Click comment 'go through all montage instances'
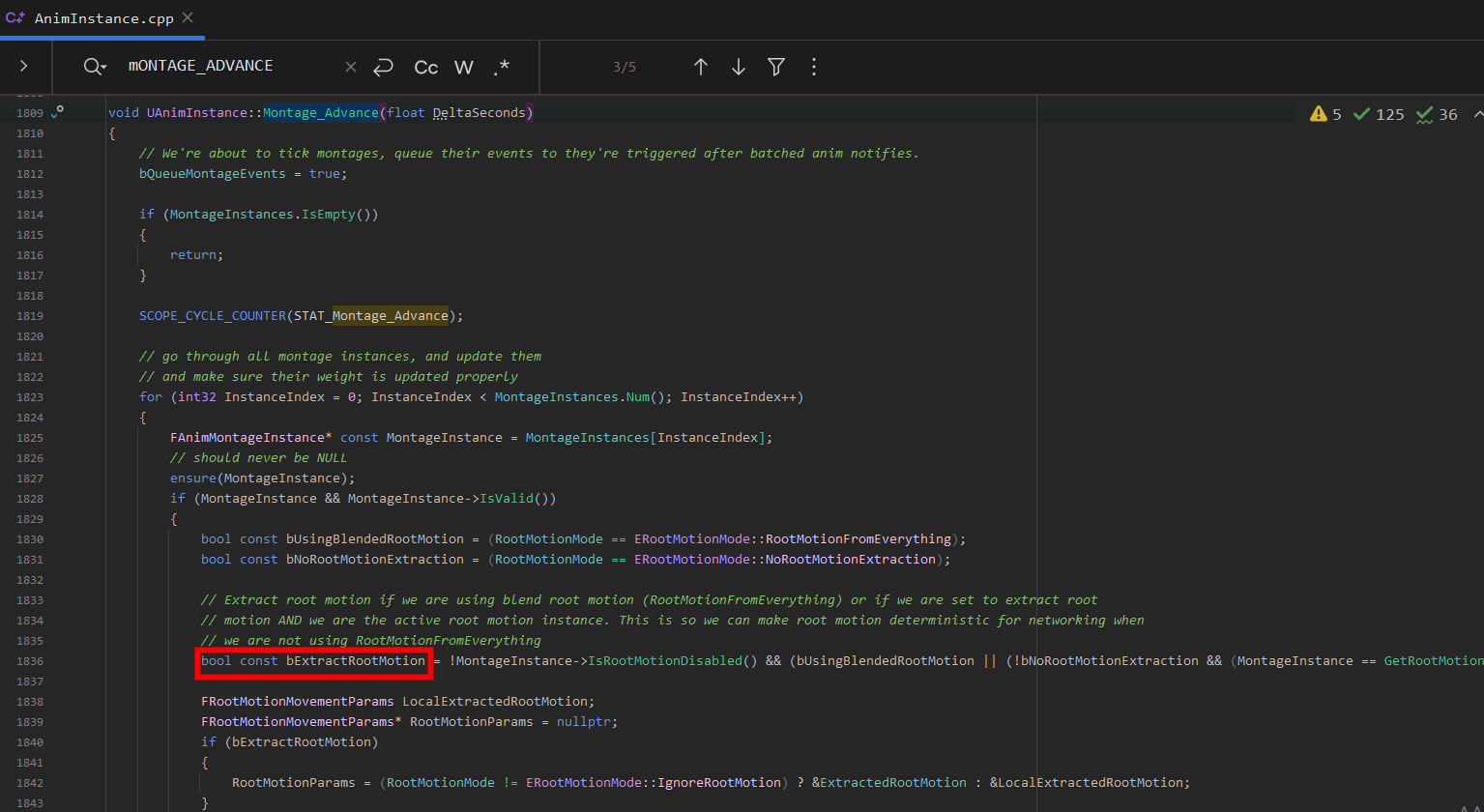This screenshot has height=812, width=1484. tap(340, 357)
